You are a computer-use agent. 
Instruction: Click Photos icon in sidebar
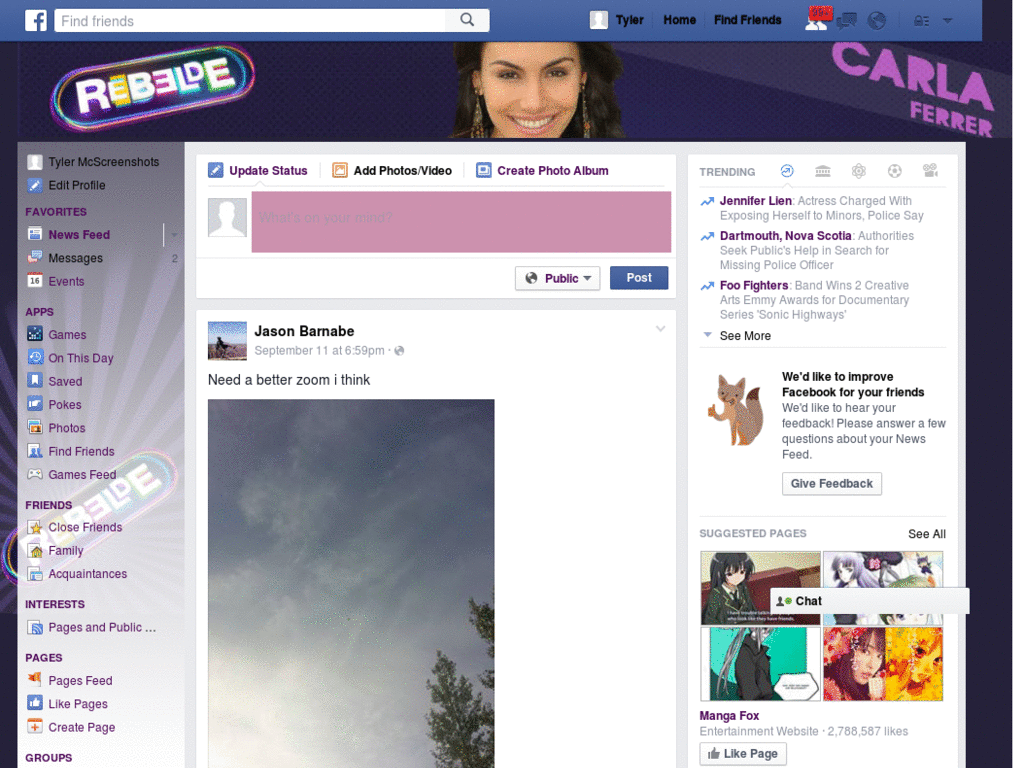(35, 428)
